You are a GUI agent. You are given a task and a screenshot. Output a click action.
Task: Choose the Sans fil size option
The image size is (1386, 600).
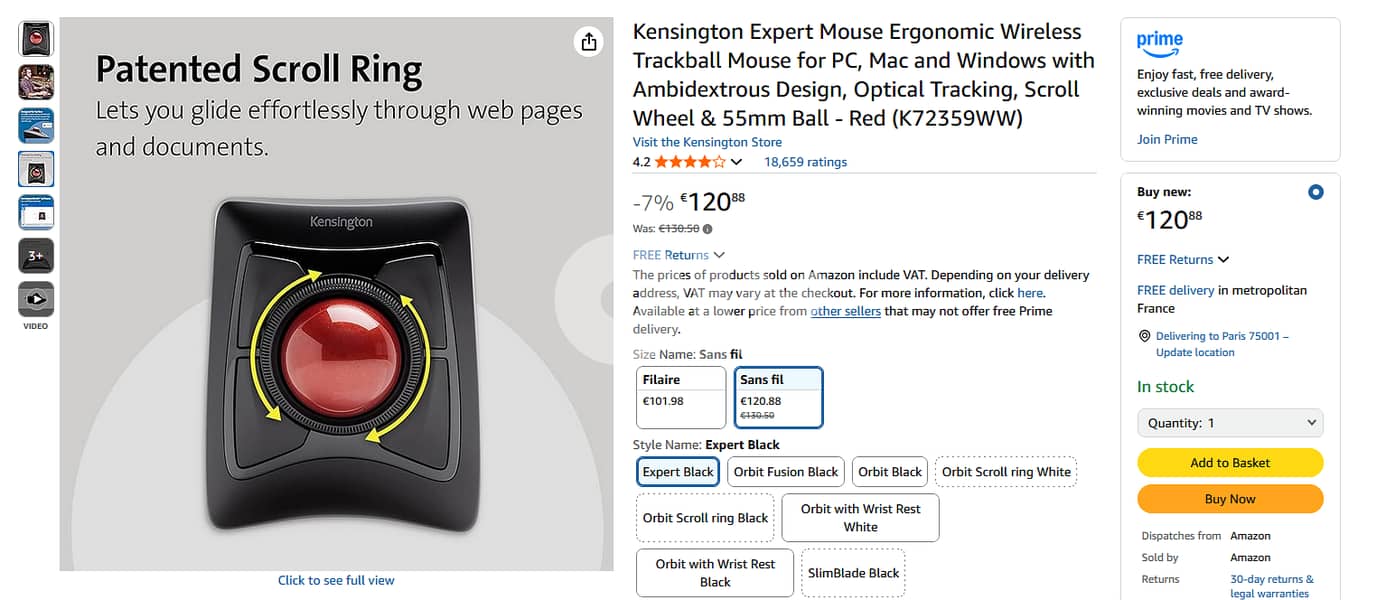(x=778, y=397)
